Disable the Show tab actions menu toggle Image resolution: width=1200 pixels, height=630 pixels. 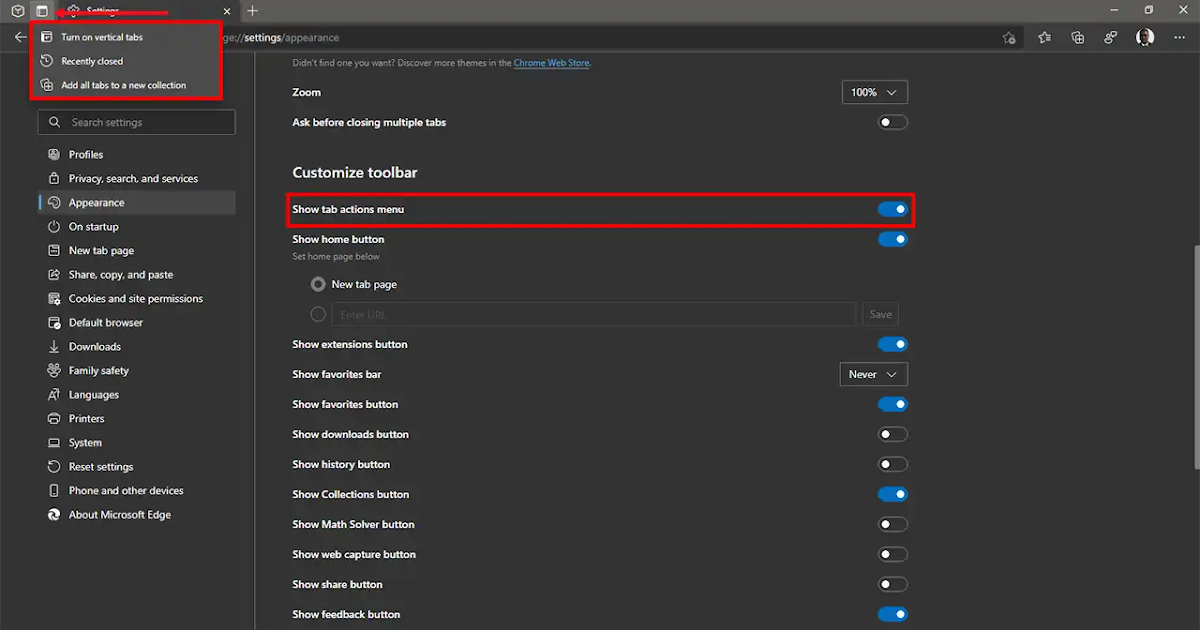click(x=892, y=209)
